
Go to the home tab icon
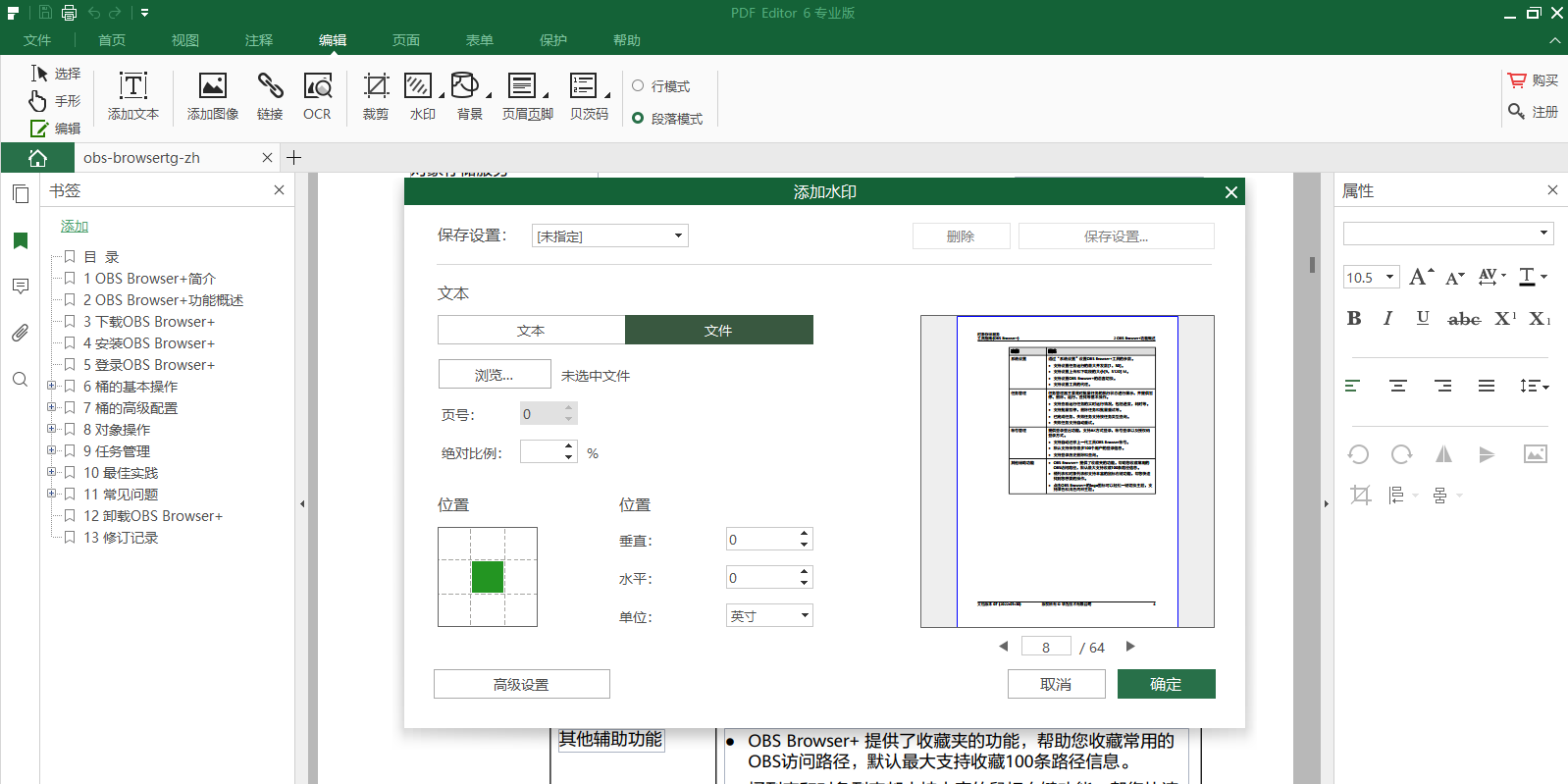[37, 158]
